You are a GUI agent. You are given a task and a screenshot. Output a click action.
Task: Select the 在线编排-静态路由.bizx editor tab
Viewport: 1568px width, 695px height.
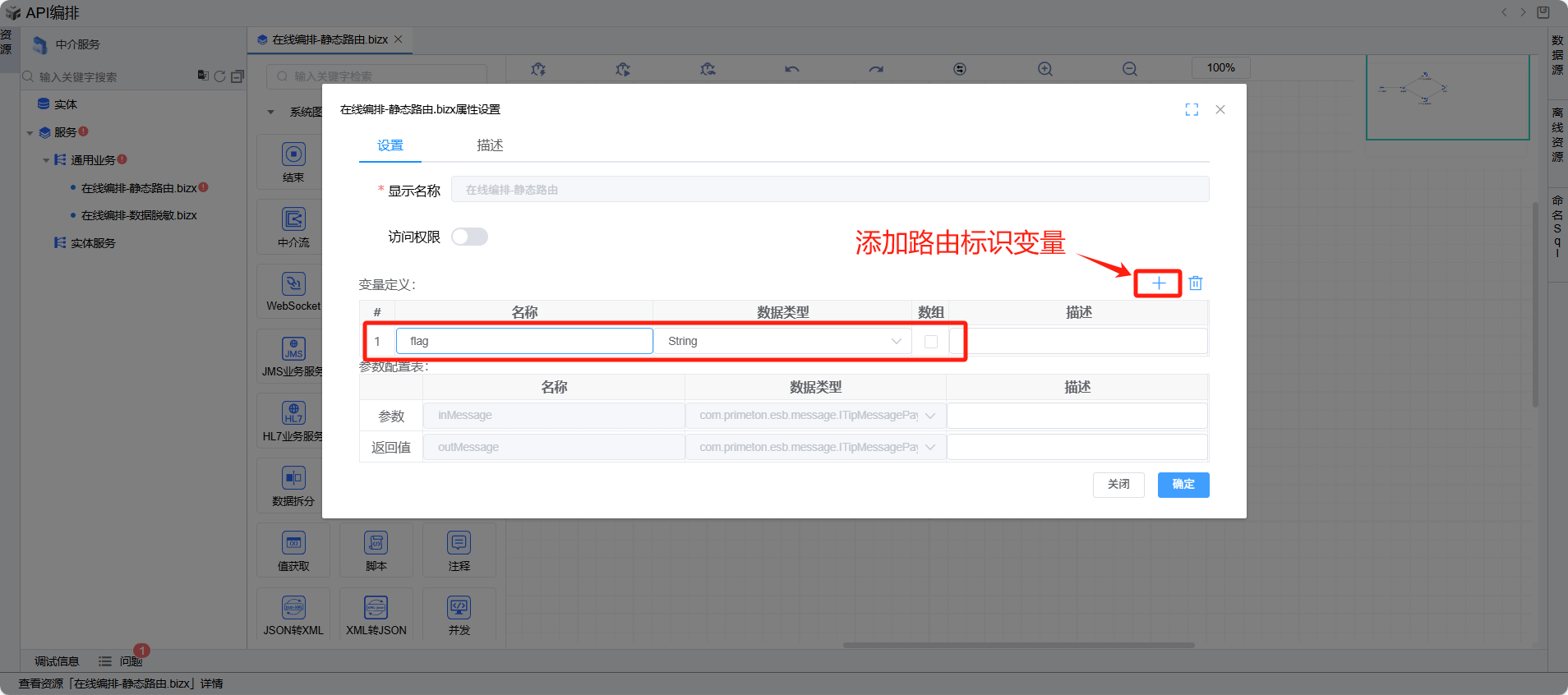[x=330, y=39]
